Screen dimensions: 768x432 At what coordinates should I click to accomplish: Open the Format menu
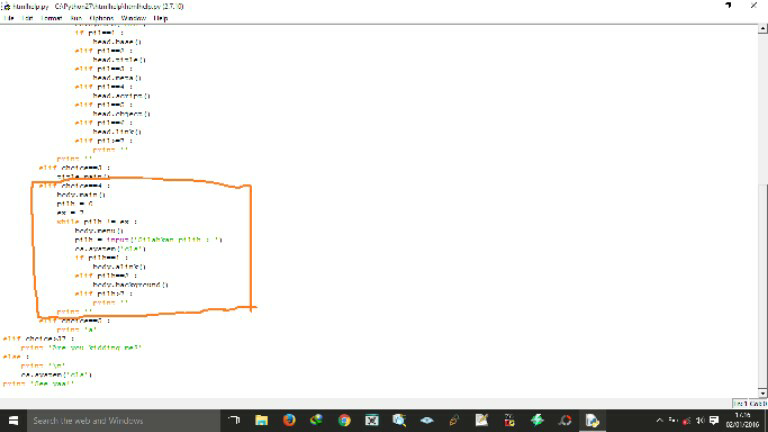(x=51, y=18)
